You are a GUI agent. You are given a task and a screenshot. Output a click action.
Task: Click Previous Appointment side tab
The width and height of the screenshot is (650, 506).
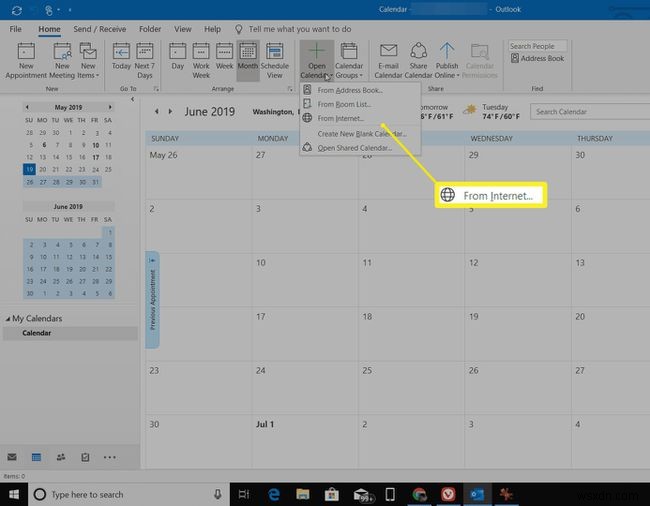coord(152,300)
